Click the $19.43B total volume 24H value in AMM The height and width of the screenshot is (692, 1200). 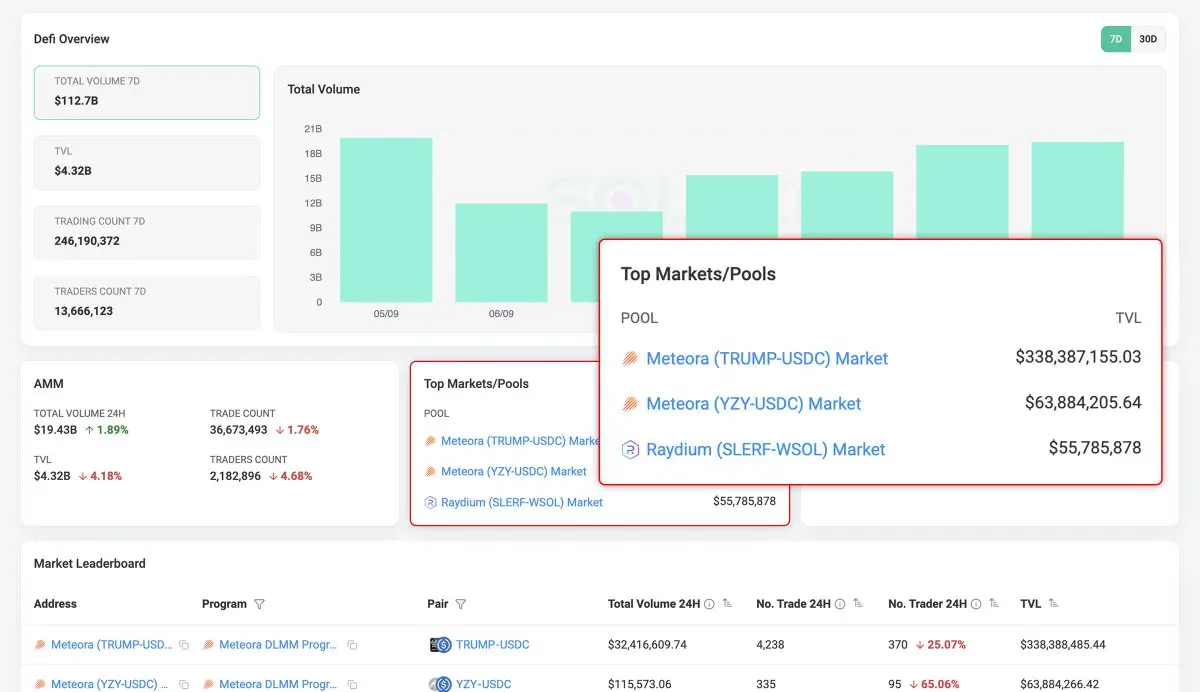point(55,430)
